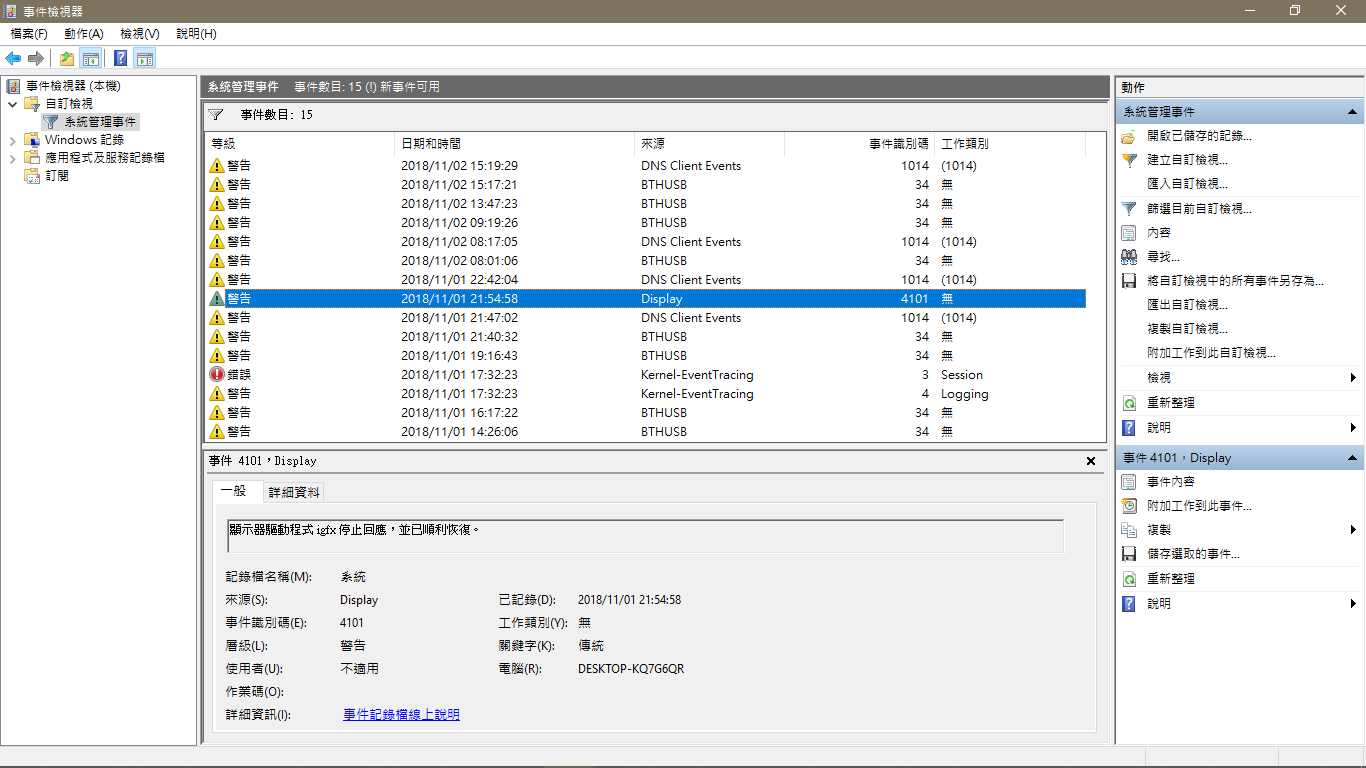This screenshot has height=768, width=1366.
Task: Click the save disk icon for 將自訂檢視中的所有事件另存為
Action: pyautogui.click(x=1129, y=281)
